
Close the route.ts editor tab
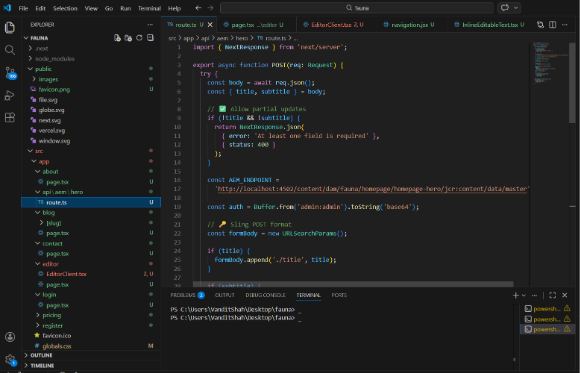pos(210,25)
